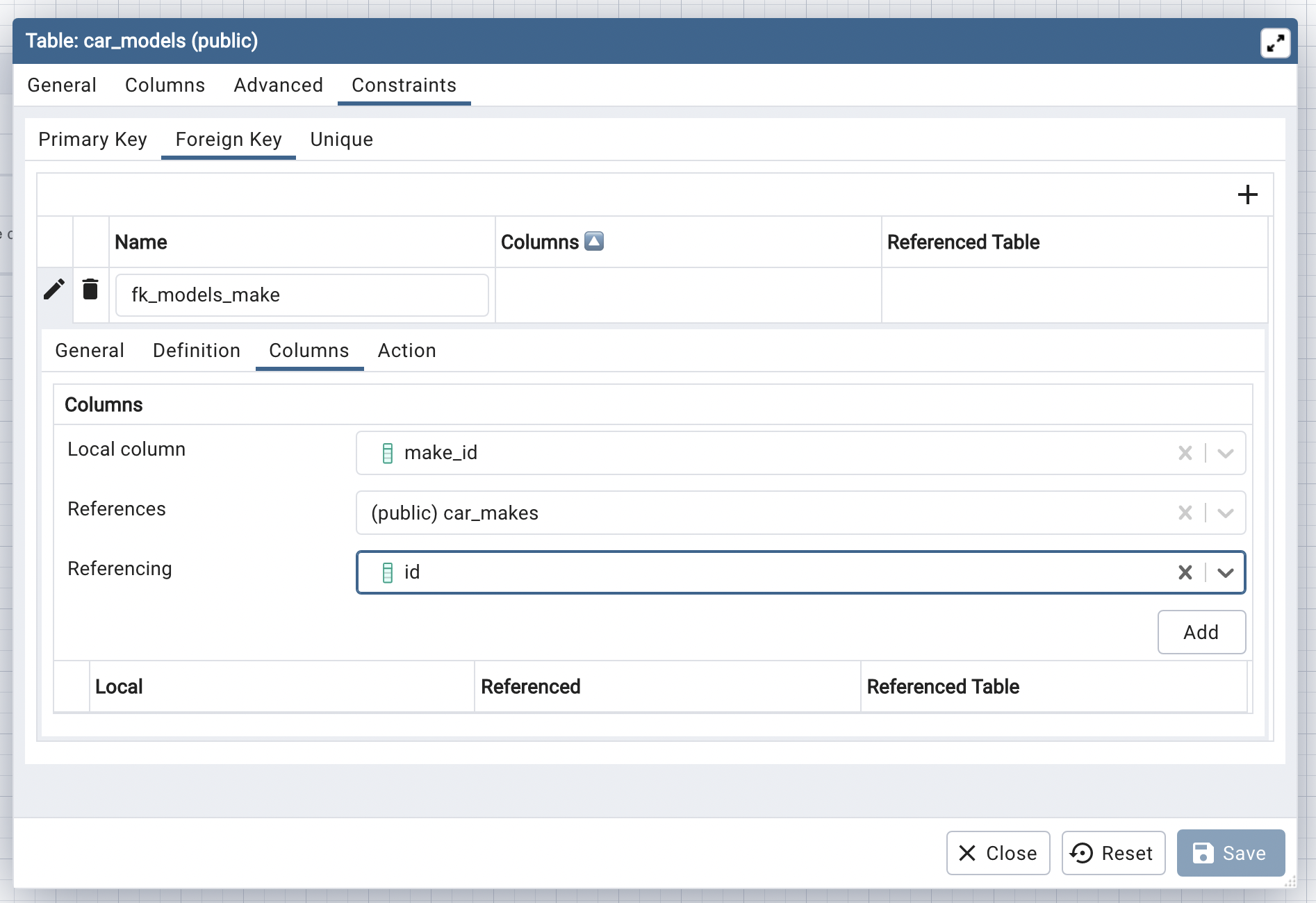The width and height of the screenshot is (1316, 903).
Task: Delete the fk_models_make row via trash icon
Action: tap(90, 290)
